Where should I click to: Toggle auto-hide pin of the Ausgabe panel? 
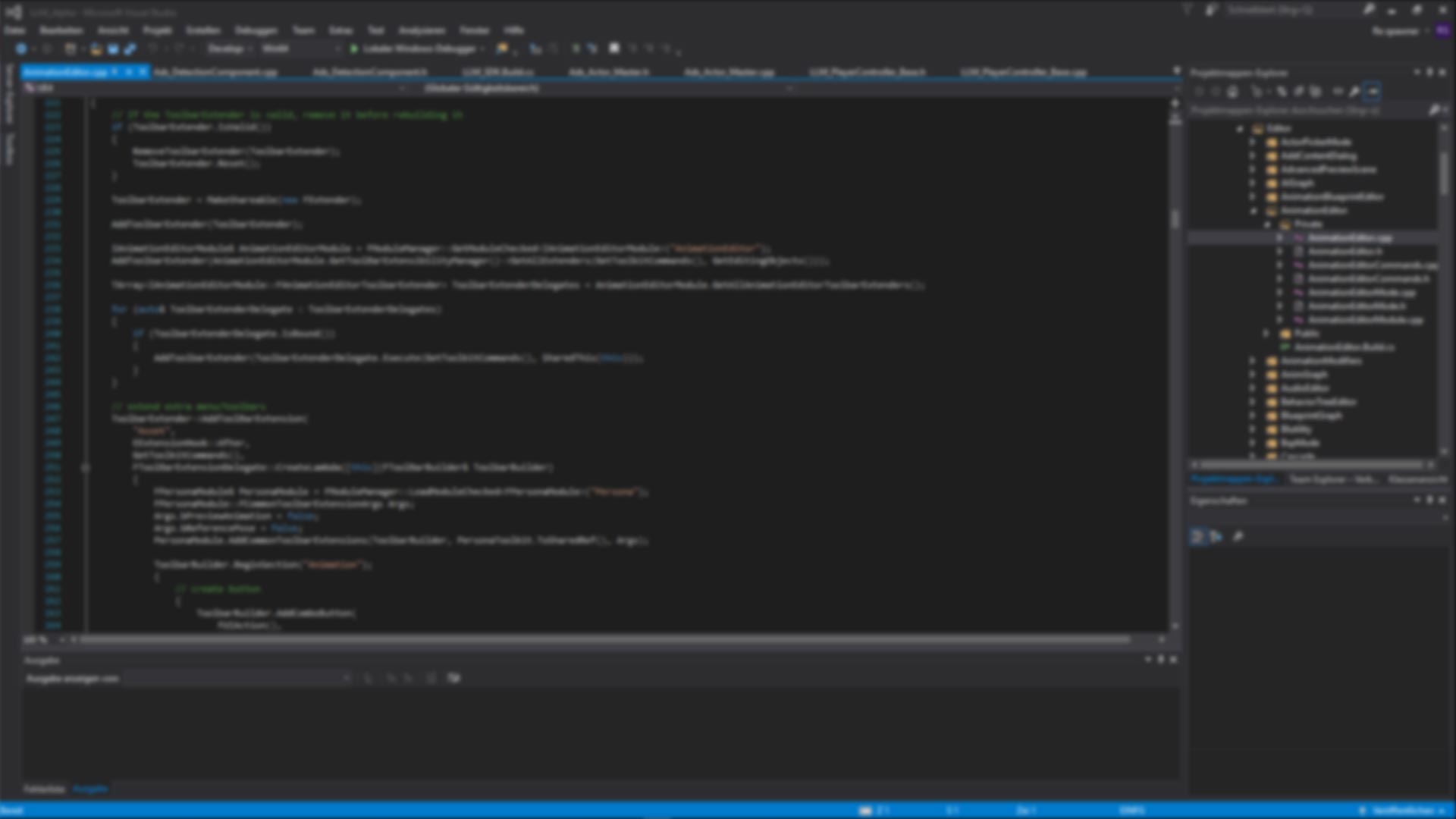(1160, 660)
